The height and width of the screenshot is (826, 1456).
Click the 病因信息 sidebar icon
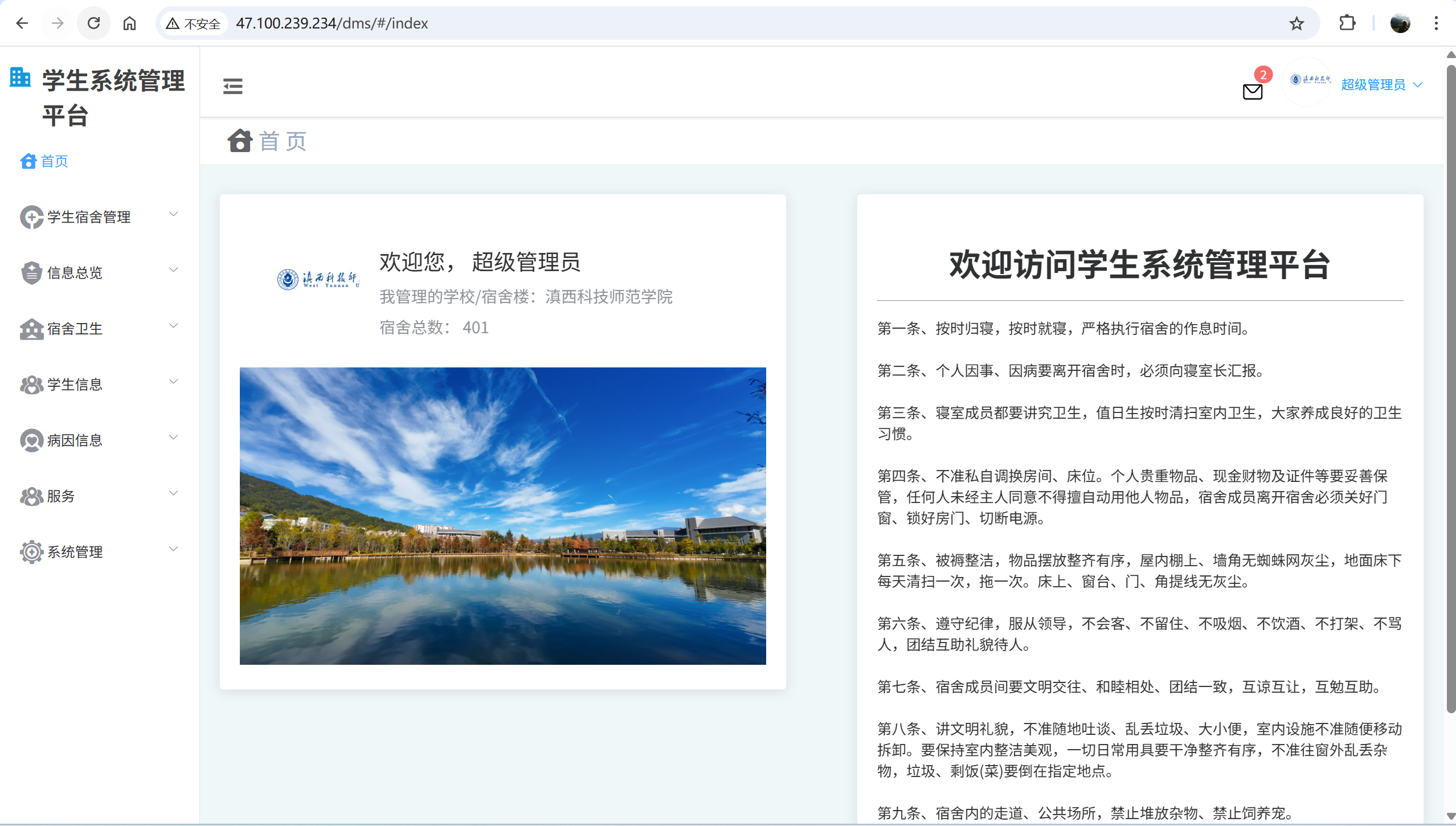(31, 440)
